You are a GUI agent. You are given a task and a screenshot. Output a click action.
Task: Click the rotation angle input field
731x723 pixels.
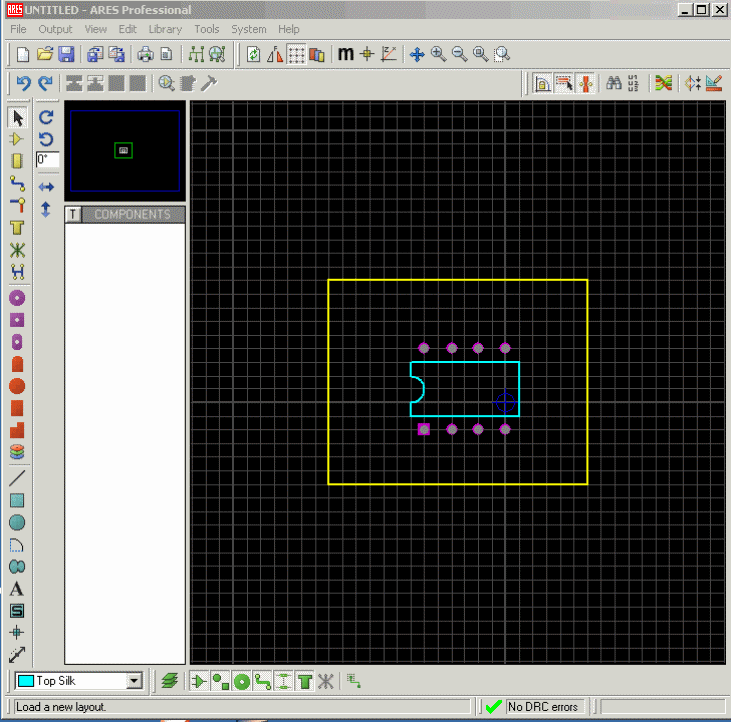(x=48, y=159)
